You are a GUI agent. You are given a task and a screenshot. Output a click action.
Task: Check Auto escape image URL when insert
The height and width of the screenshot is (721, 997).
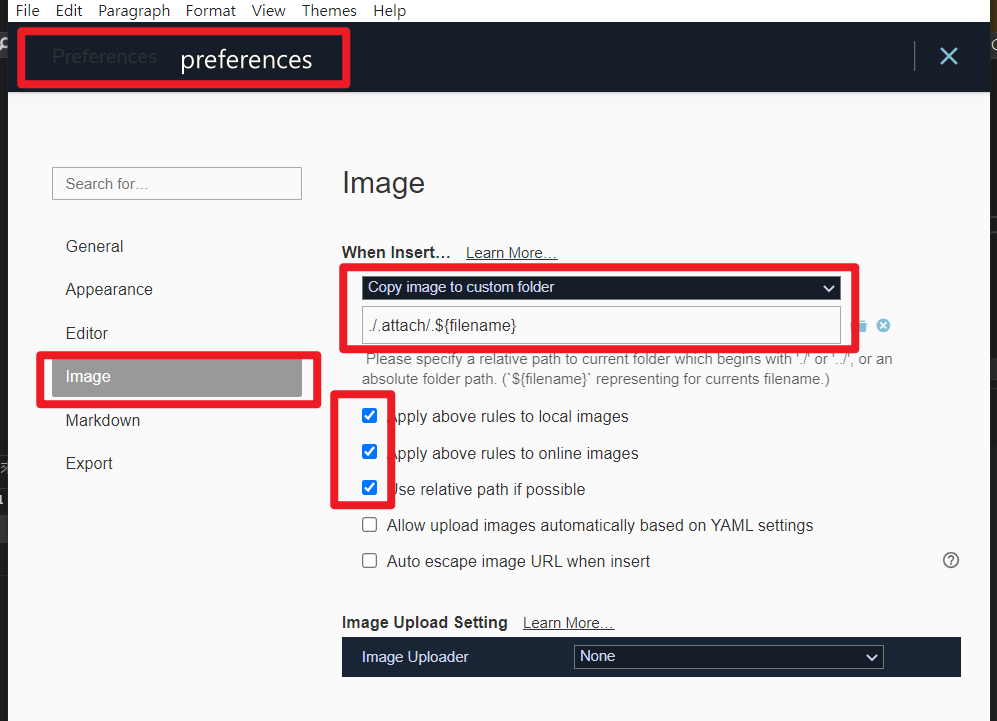(370, 561)
